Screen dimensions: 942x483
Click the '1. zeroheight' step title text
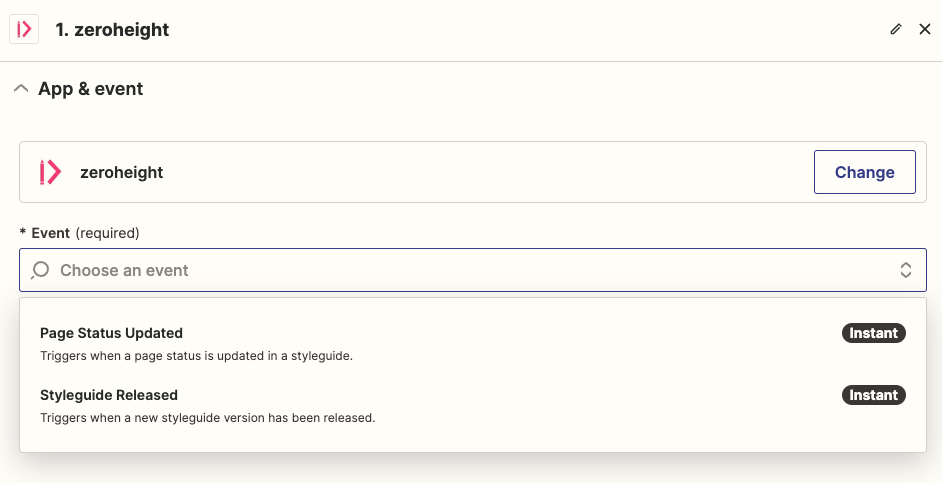[112, 29]
